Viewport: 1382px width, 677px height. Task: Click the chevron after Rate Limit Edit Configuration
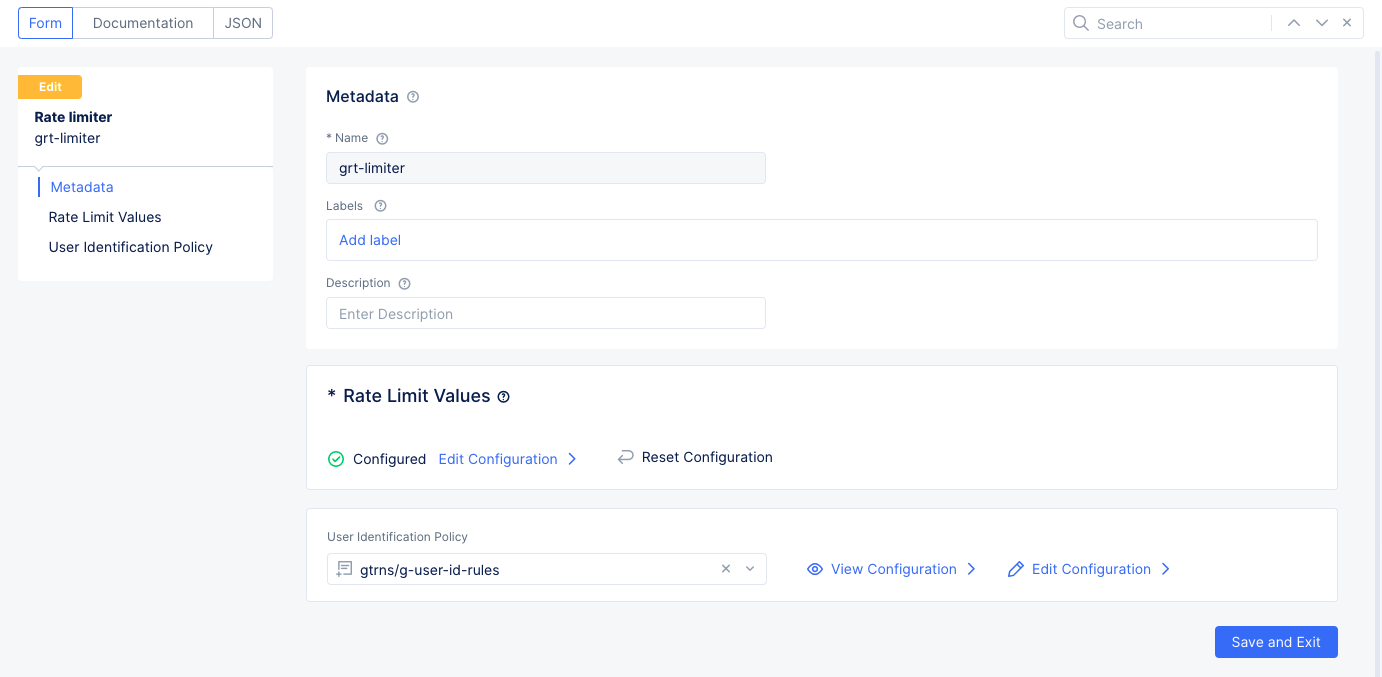pos(572,459)
